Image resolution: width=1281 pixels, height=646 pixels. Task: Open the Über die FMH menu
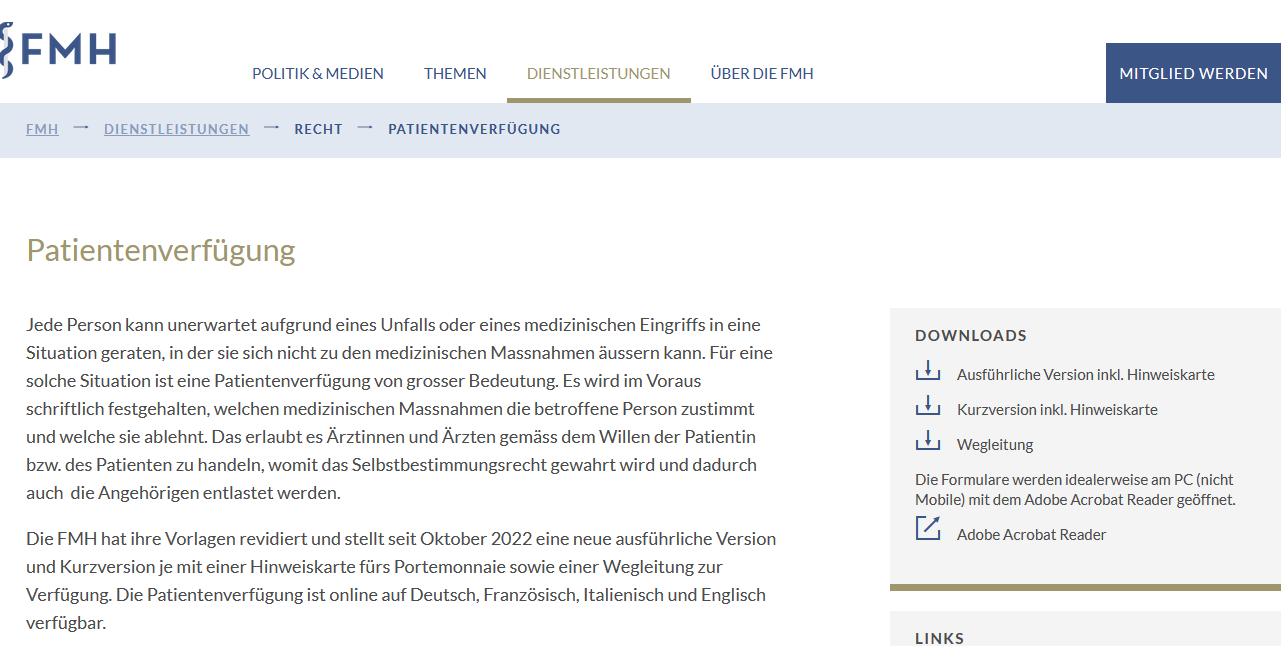(761, 73)
